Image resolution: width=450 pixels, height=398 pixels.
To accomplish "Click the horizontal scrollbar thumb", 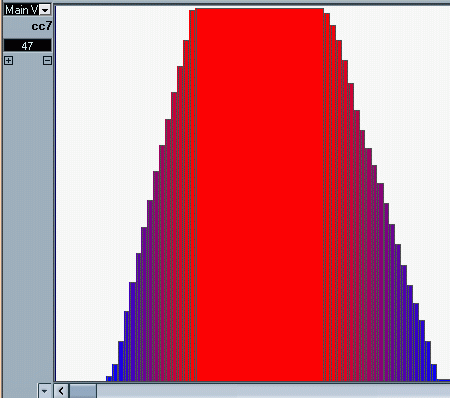I will (83, 391).
